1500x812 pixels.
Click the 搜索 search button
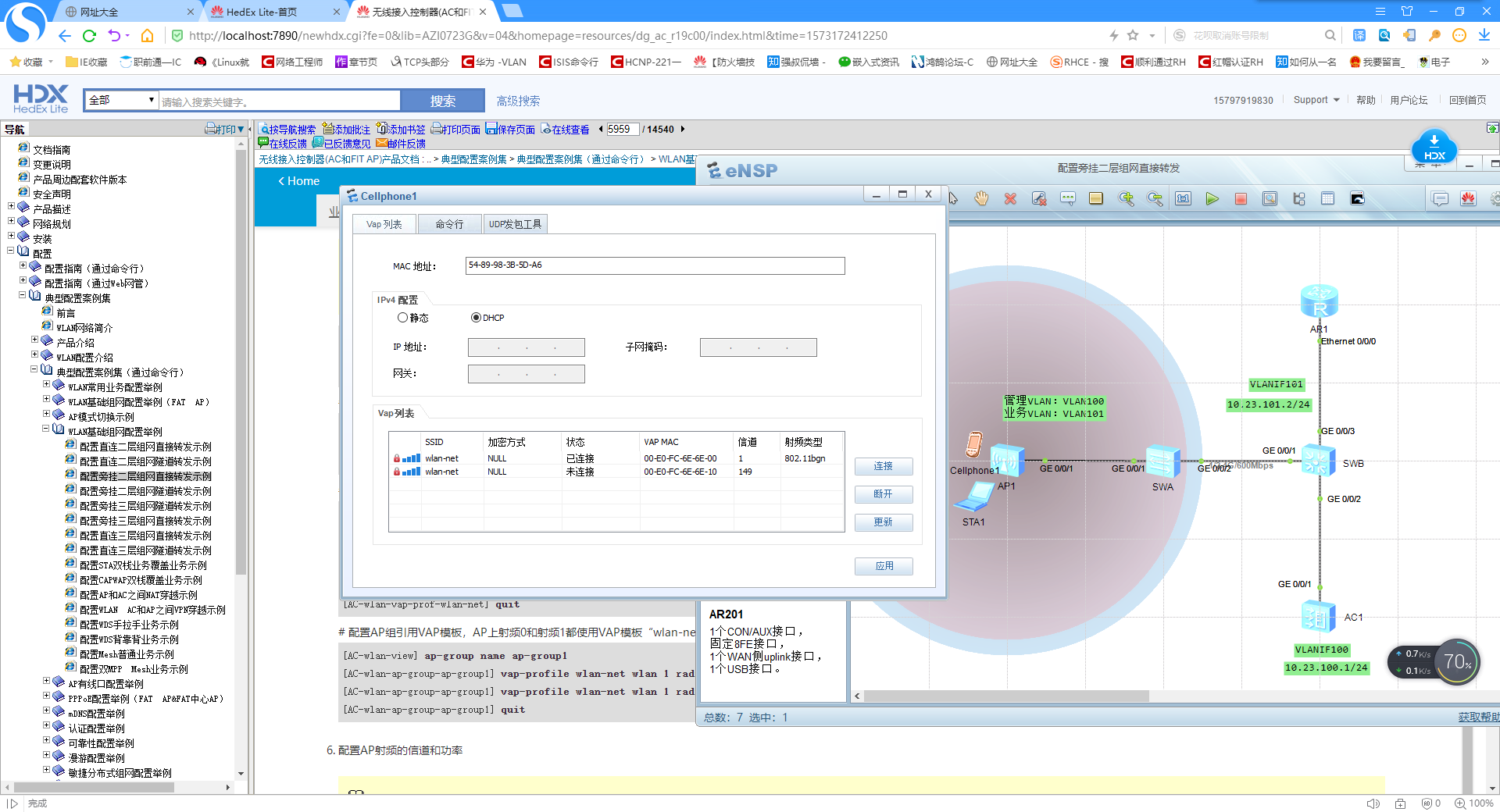click(442, 101)
